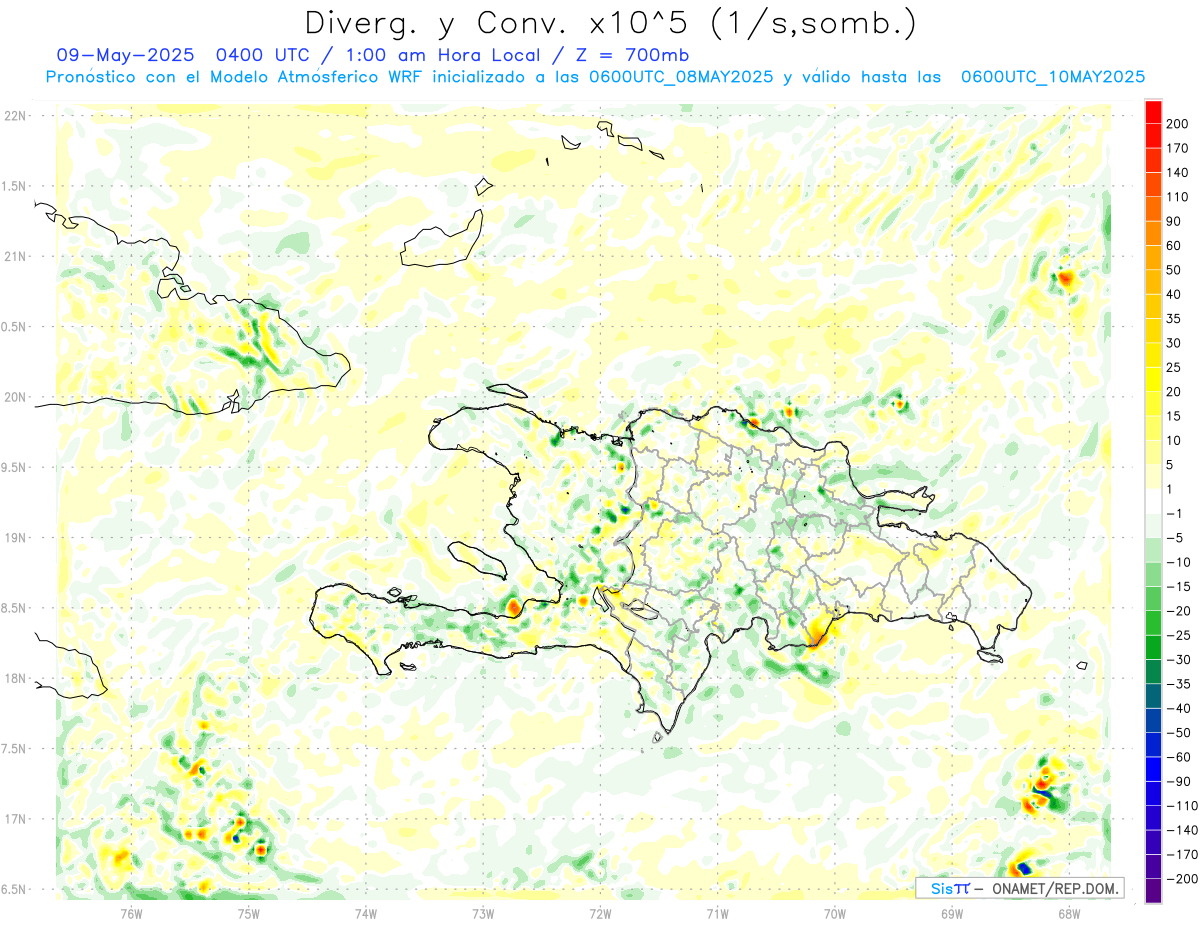Image resolution: width=1200 pixels, height=927 pixels.
Task: Click the '72W' longitude label
Action: pos(600,913)
